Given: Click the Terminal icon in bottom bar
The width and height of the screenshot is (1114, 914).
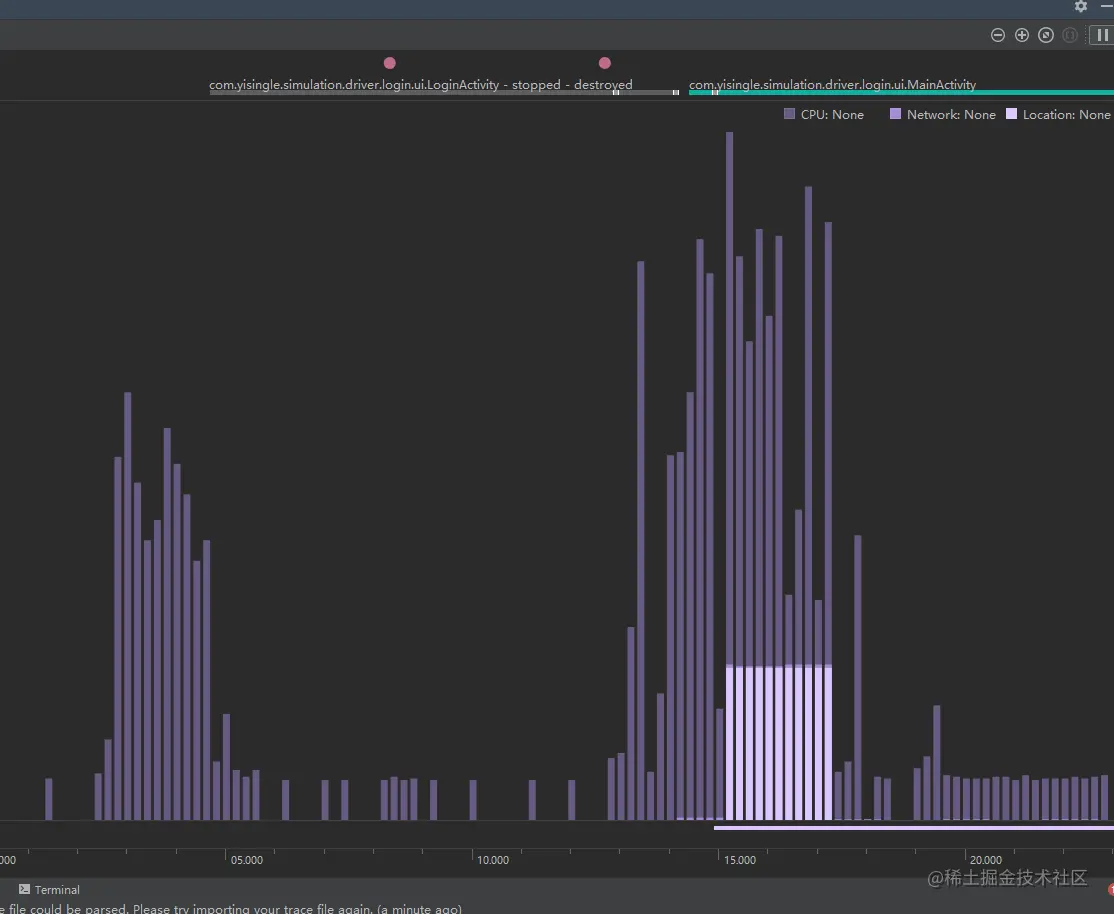Looking at the screenshot, I should coord(24,889).
